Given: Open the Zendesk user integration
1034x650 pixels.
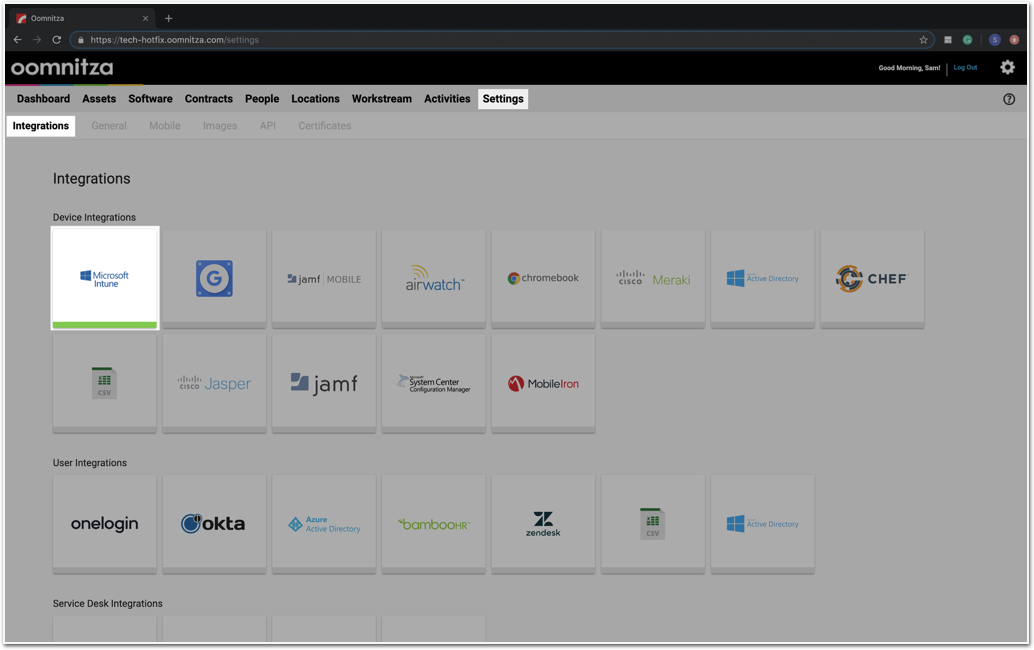Looking at the screenshot, I should (x=543, y=524).
